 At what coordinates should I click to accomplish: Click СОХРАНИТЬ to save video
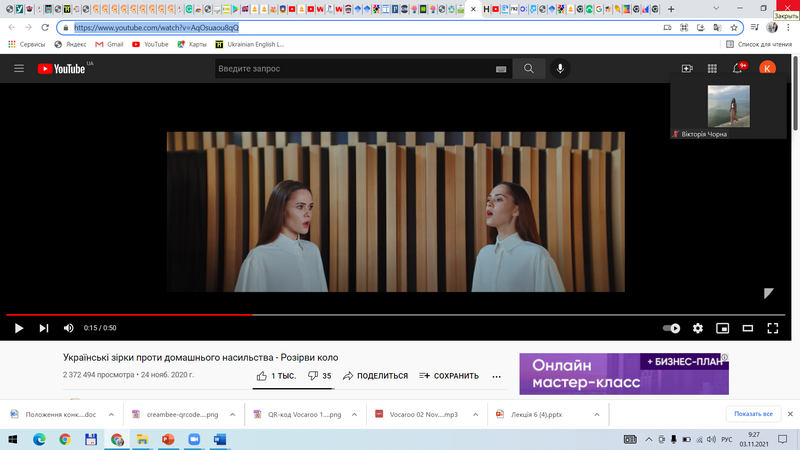pyautogui.click(x=449, y=376)
